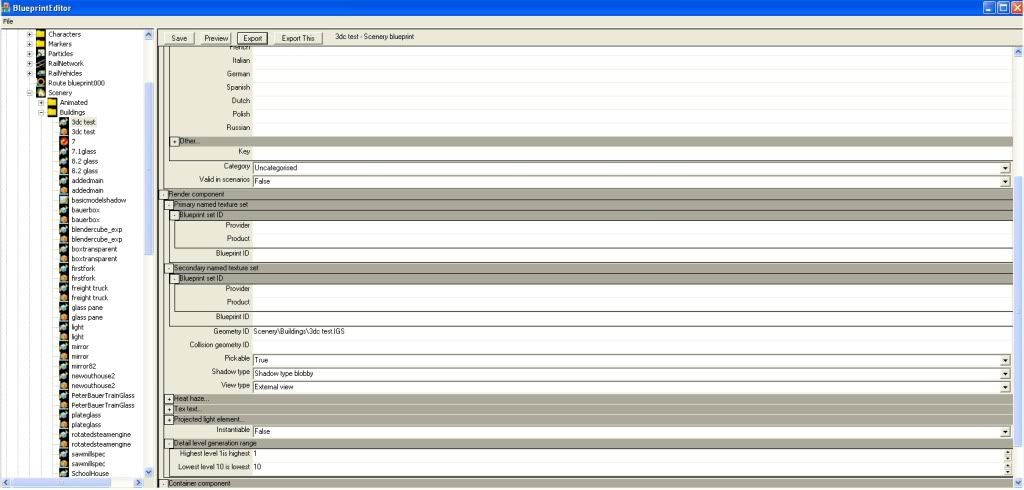Screen dimensions: 1024x490
Task: Open the Valid in scenarios dropdown
Action: coord(1006,182)
